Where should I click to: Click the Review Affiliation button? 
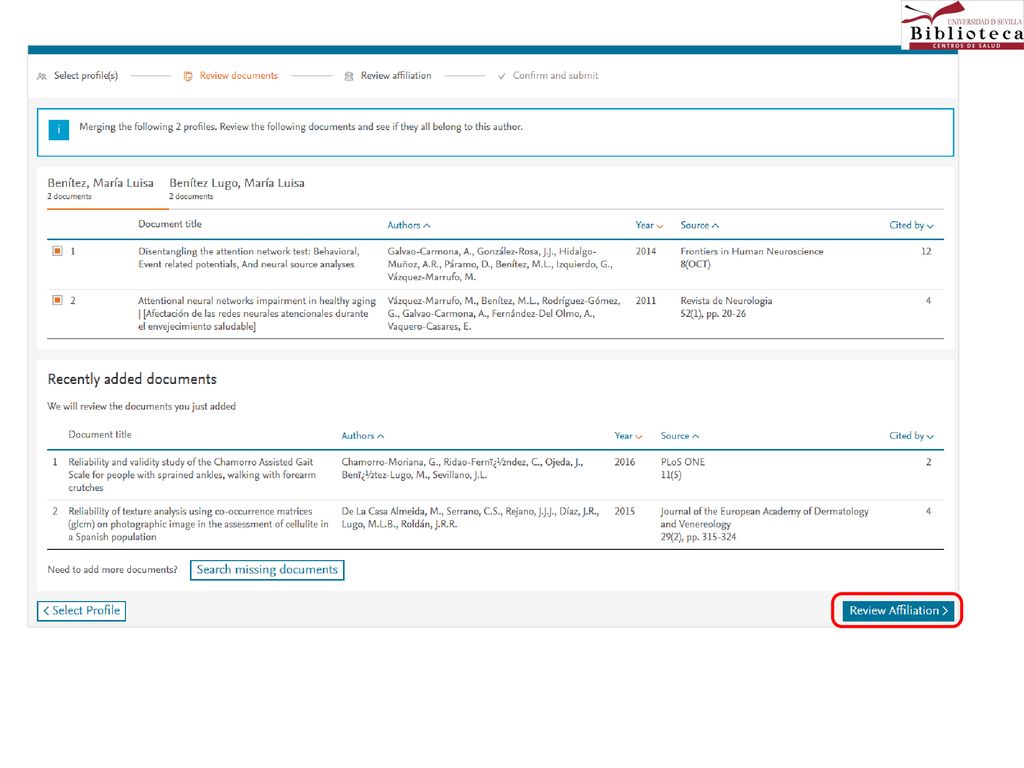click(898, 611)
